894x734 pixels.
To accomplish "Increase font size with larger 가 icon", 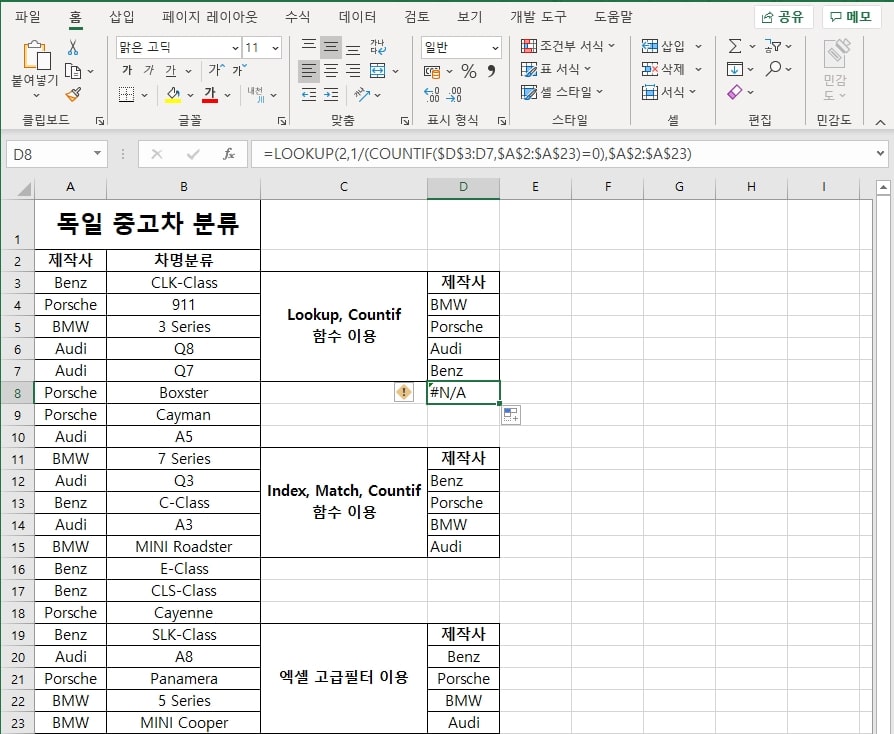I will coord(216,70).
